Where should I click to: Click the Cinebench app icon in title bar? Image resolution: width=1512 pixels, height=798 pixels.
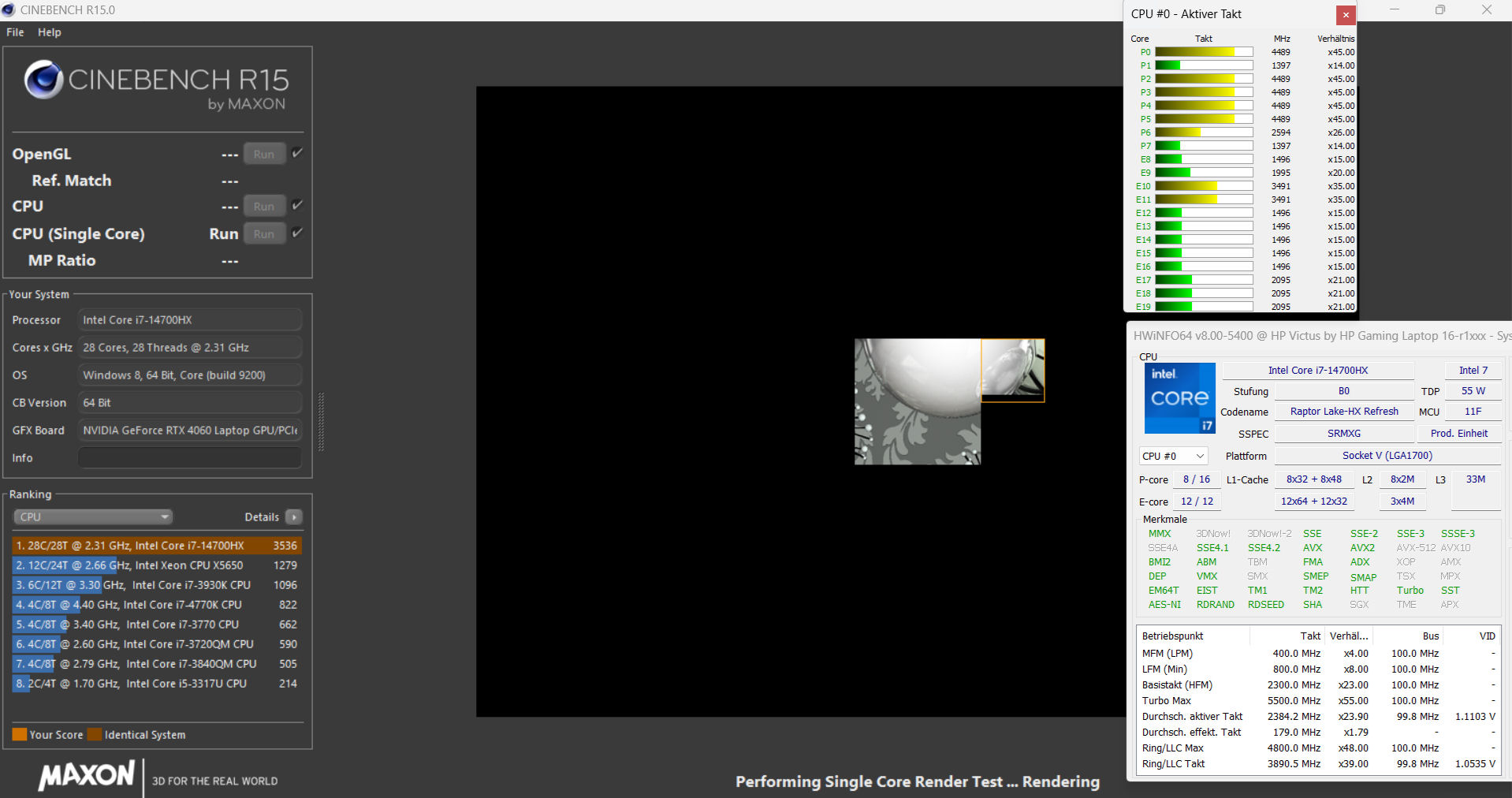pos(9,10)
